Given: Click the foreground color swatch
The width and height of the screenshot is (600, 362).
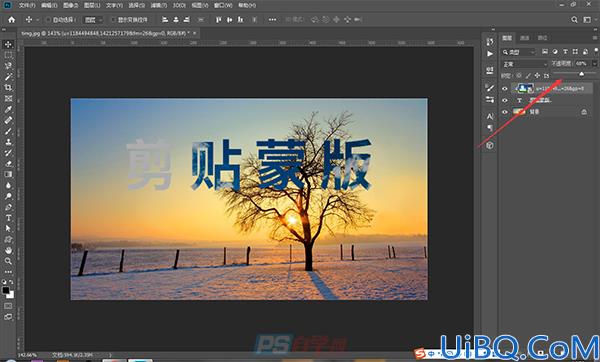Looking at the screenshot, I should (x=6, y=290).
